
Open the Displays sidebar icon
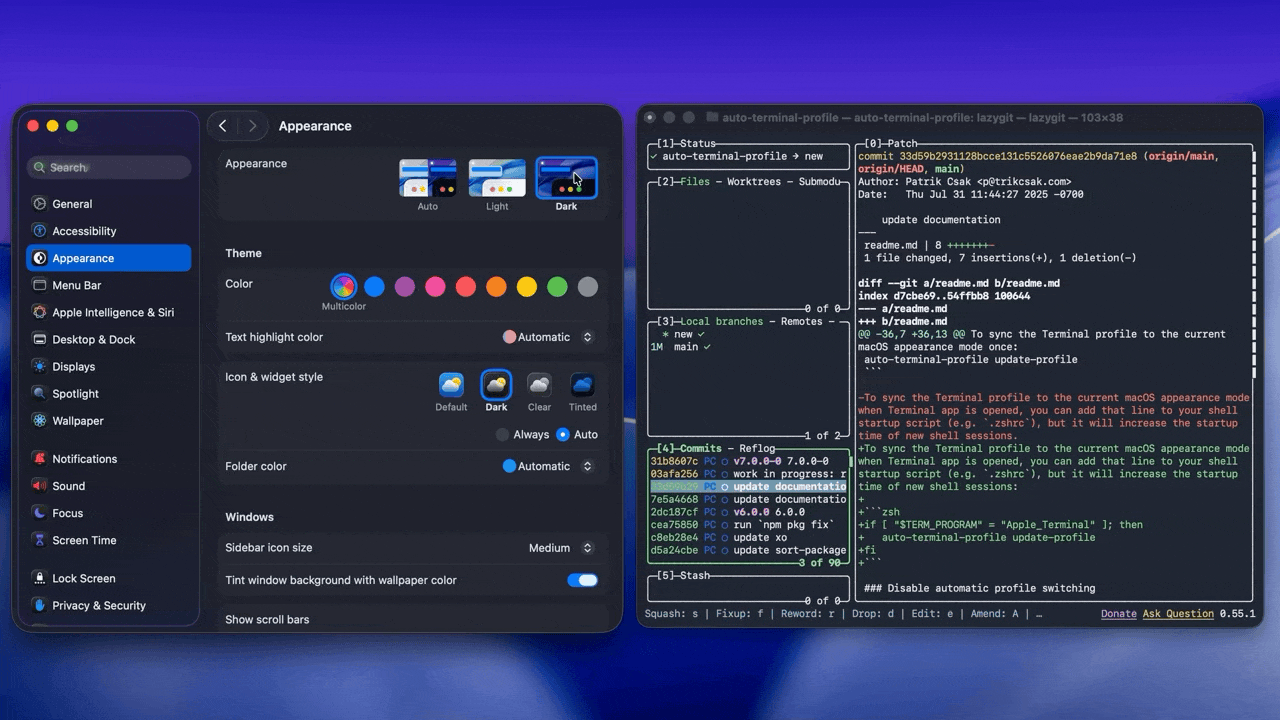(39, 367)
